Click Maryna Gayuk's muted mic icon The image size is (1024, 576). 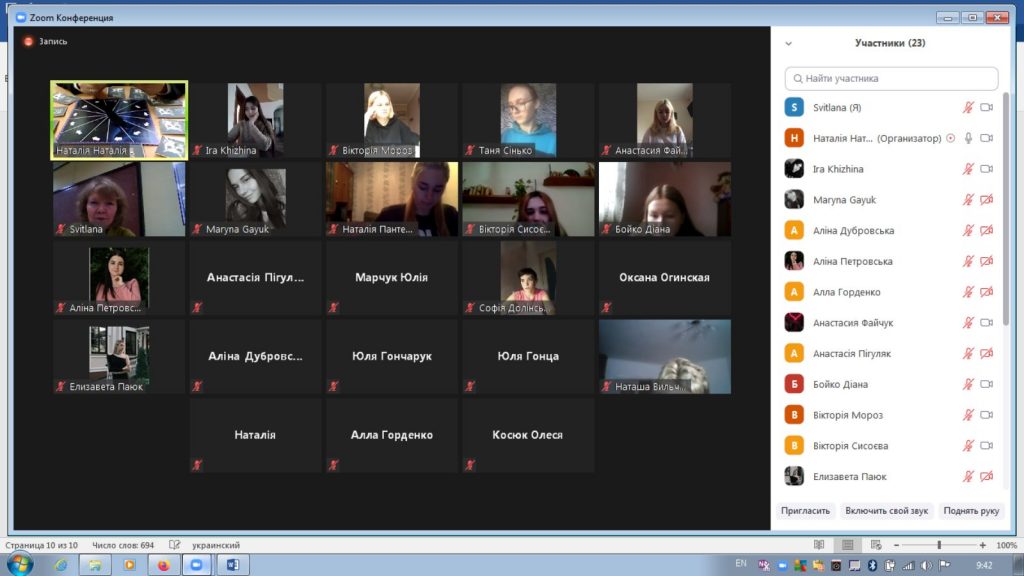click(x=968, y=199)
